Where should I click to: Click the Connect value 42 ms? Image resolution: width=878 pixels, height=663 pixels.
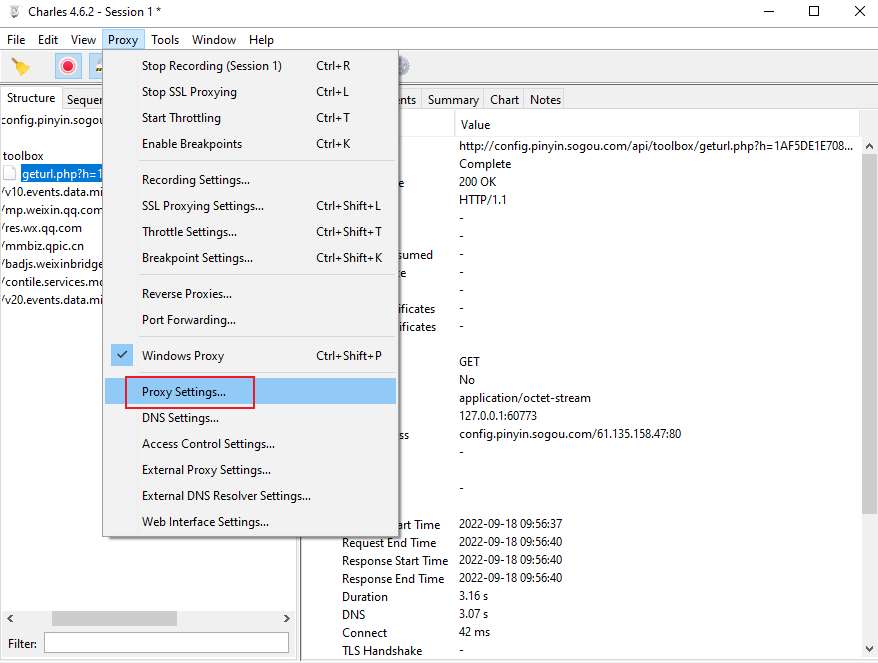(474, 632)
